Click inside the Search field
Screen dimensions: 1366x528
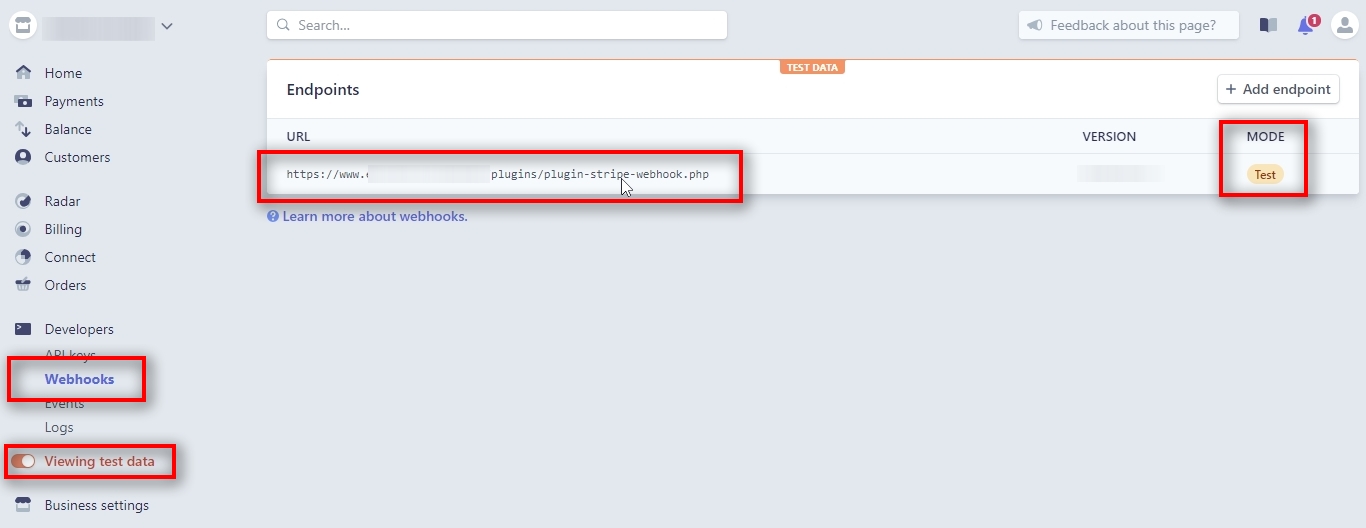click(497, 25)
